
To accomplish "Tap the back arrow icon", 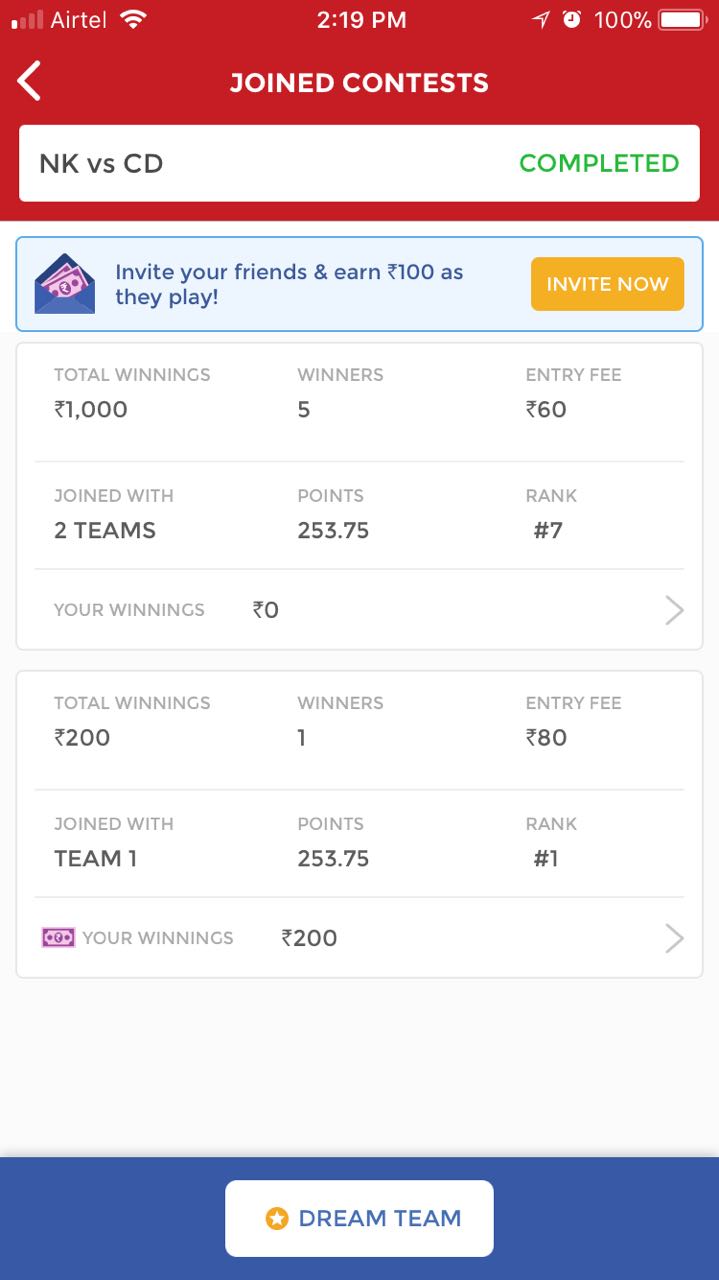I will click(30, 81).
